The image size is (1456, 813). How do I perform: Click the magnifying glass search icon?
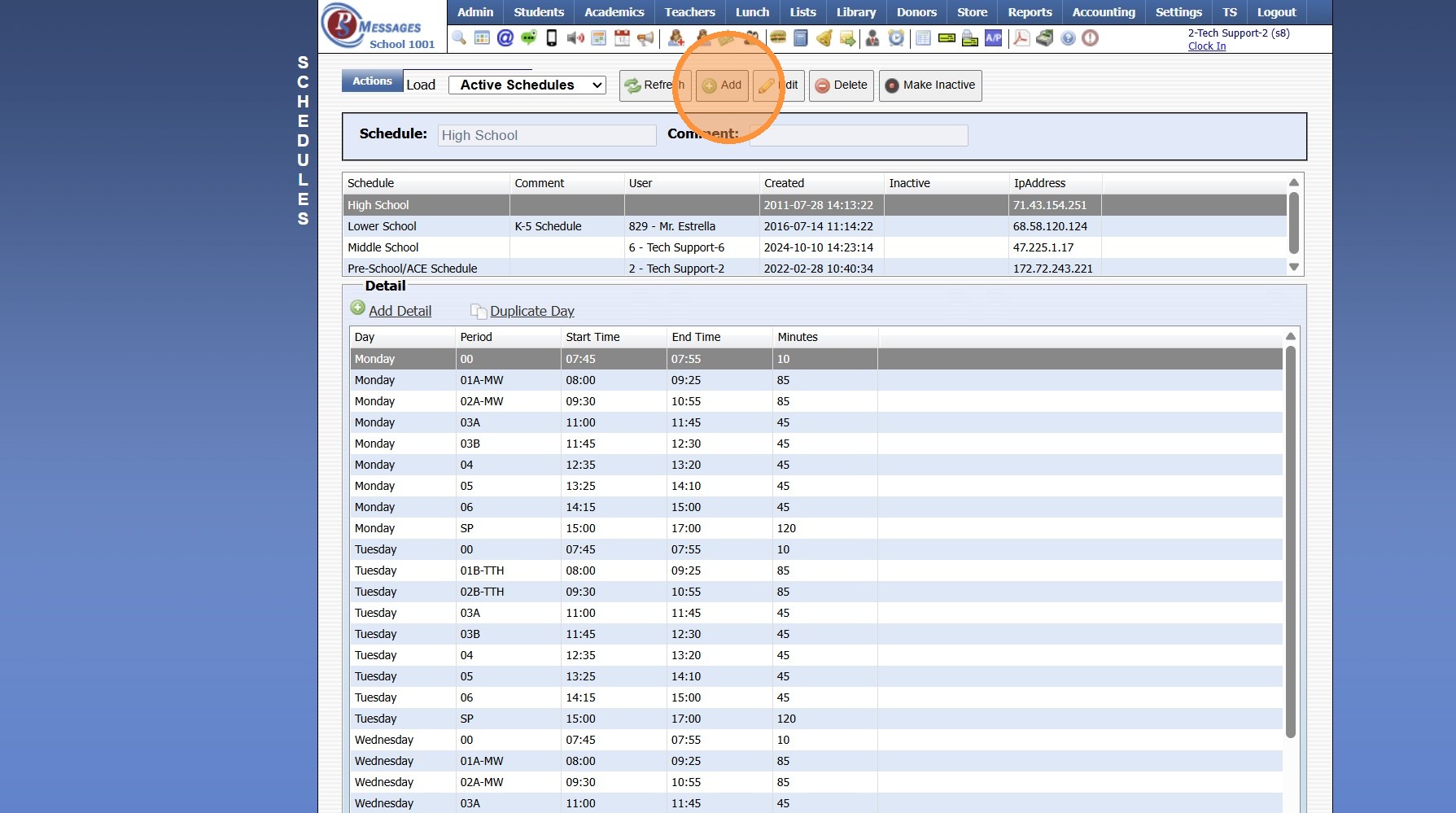pyautogui.click(x=459, y=38)
